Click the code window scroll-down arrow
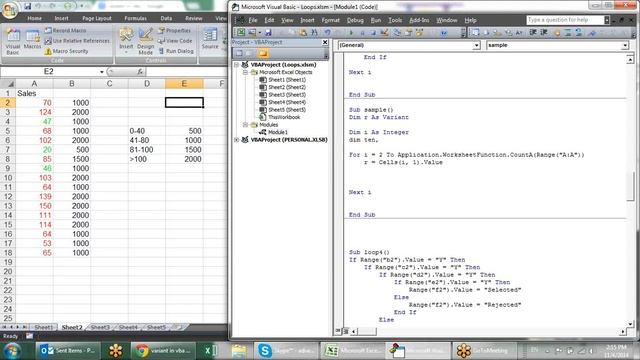 coord(630,324)
